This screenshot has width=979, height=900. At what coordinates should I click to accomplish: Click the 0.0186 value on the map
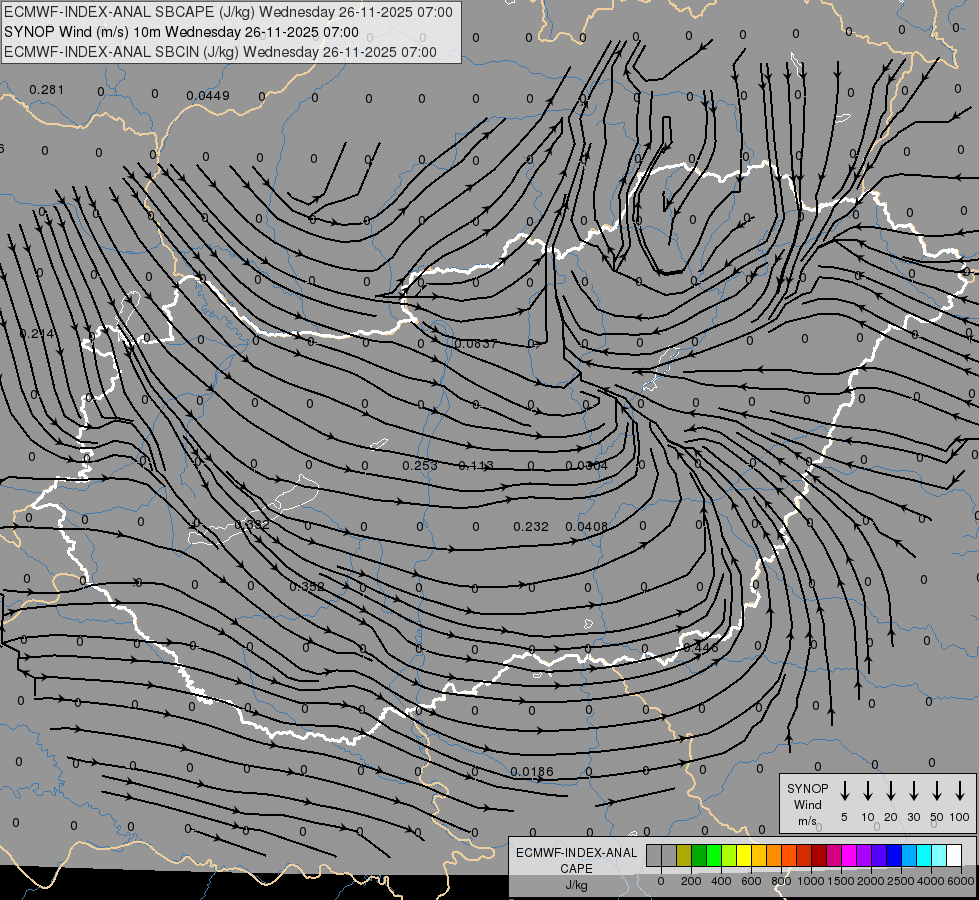pos(532,771)
